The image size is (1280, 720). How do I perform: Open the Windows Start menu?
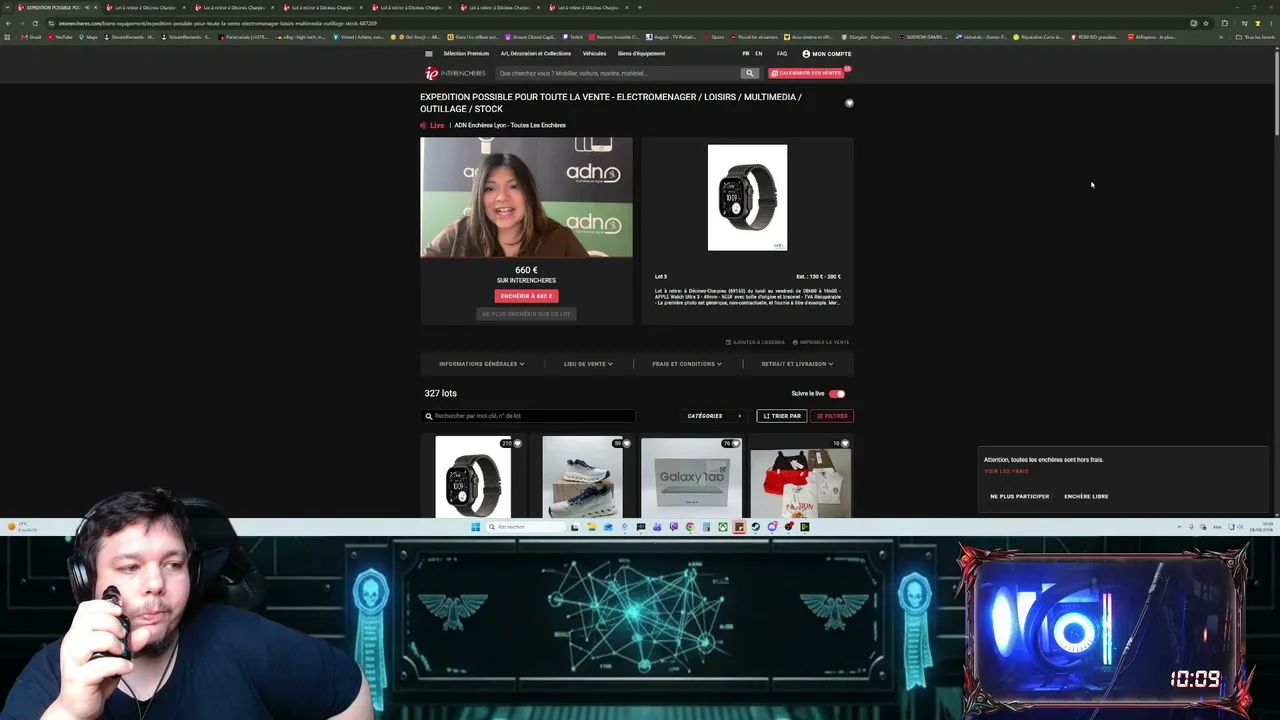475,527
